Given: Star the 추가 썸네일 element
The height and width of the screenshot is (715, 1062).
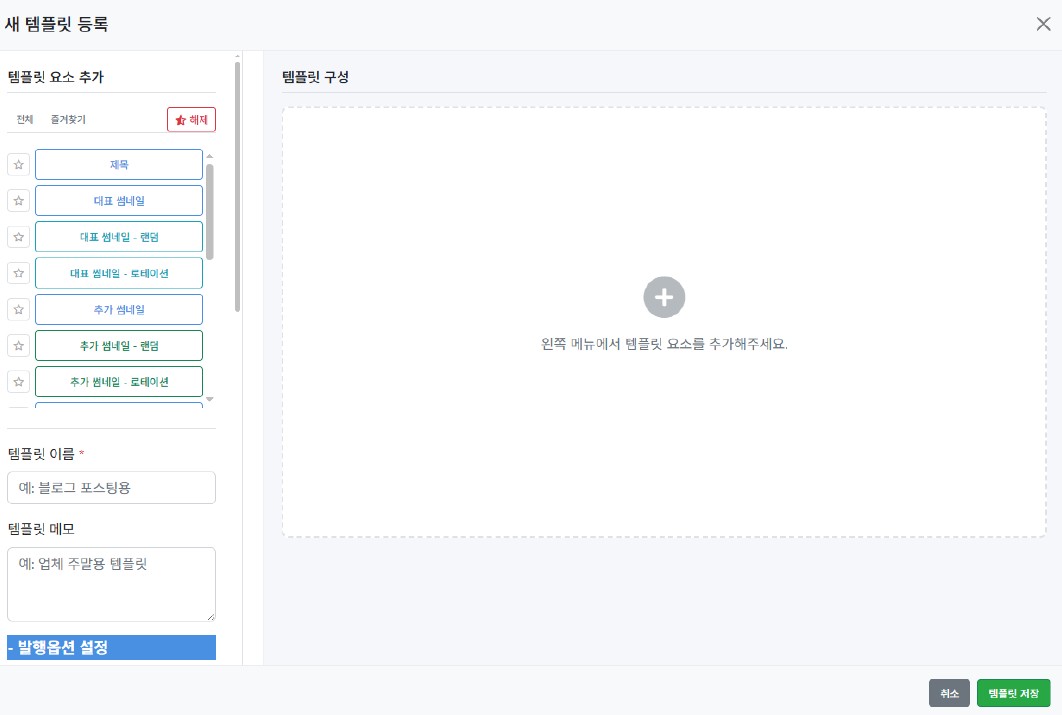Looking at the screenshot, I should tap(18, 309).
